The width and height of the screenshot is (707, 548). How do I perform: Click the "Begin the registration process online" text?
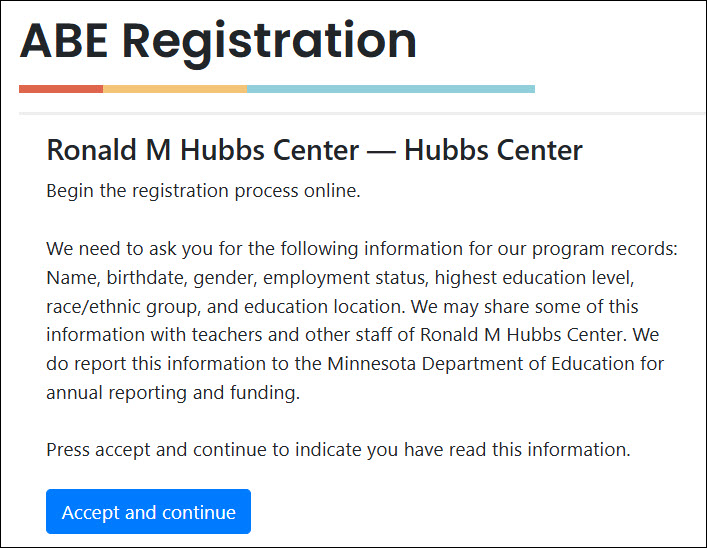point(203,190)
